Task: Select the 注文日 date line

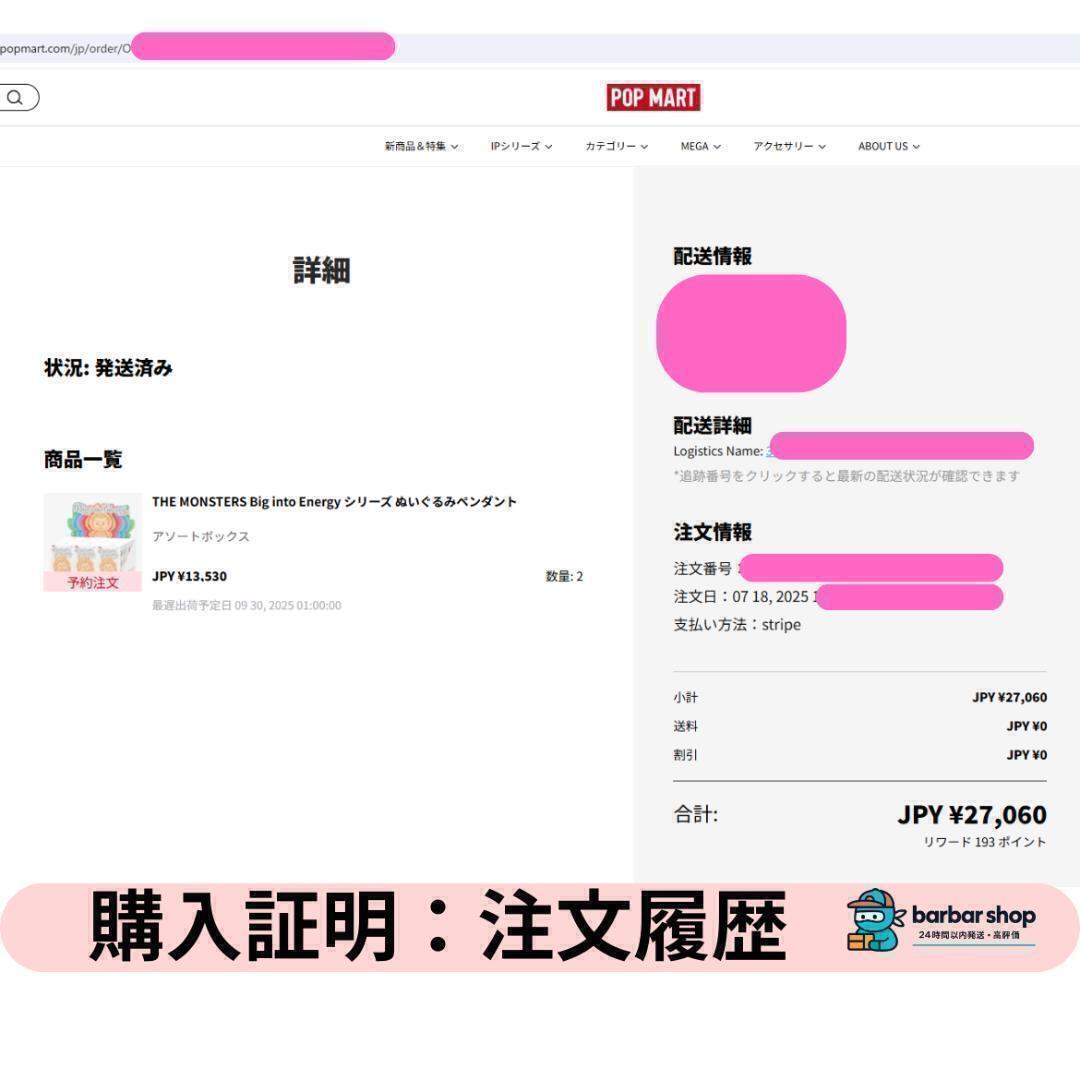Action: pyautogui.click(x=745, y=596)
